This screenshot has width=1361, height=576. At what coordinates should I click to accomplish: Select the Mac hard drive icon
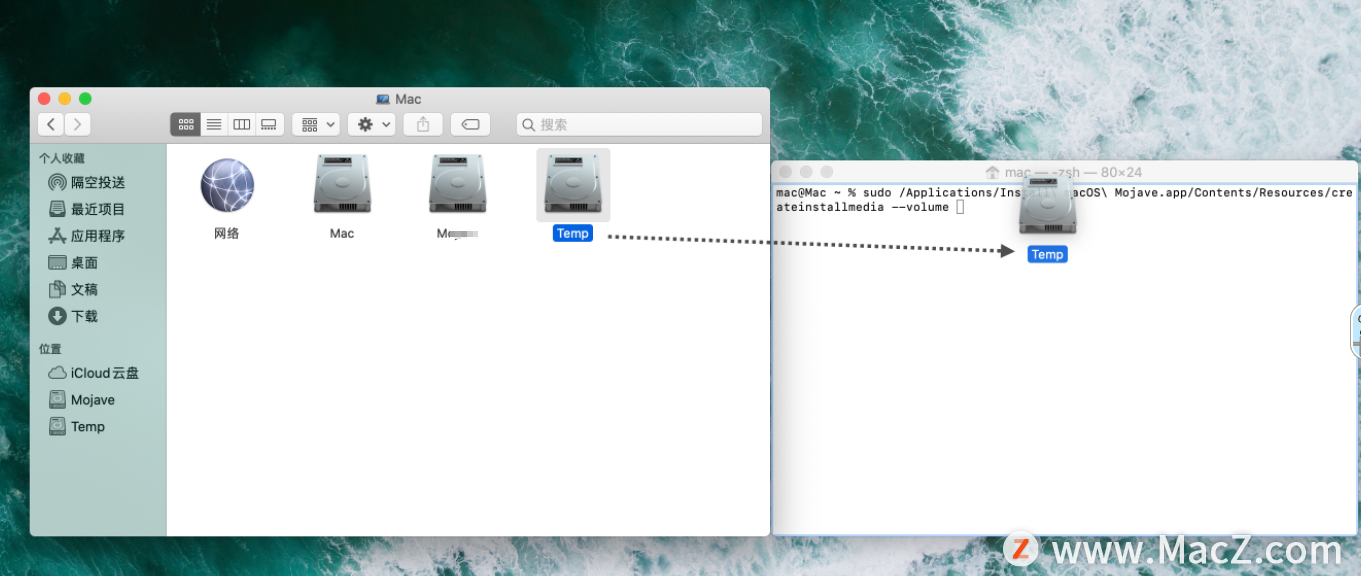coord(342,184)
